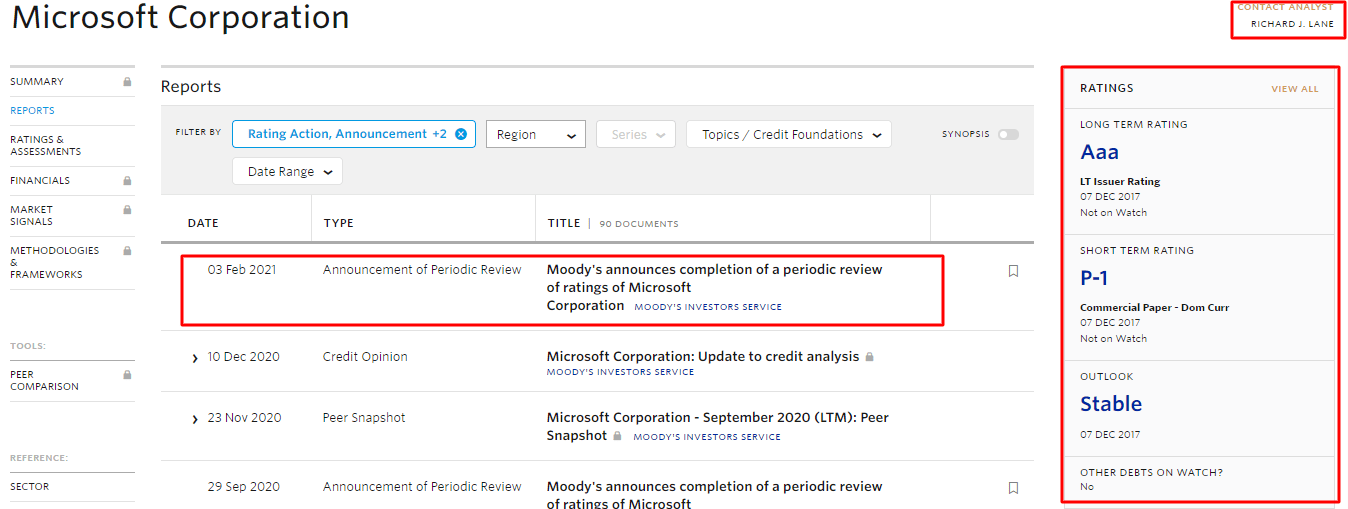Viewport: 1348px width, 509px height.
Task: Remove the Rating Action filter with the x icon
Action: (461, 134)
